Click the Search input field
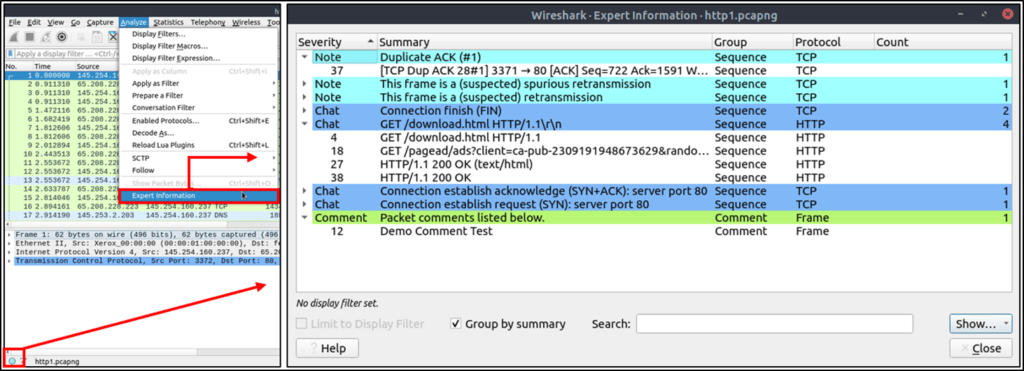Screen dimensions: 1024x371 tap(775, 323)
